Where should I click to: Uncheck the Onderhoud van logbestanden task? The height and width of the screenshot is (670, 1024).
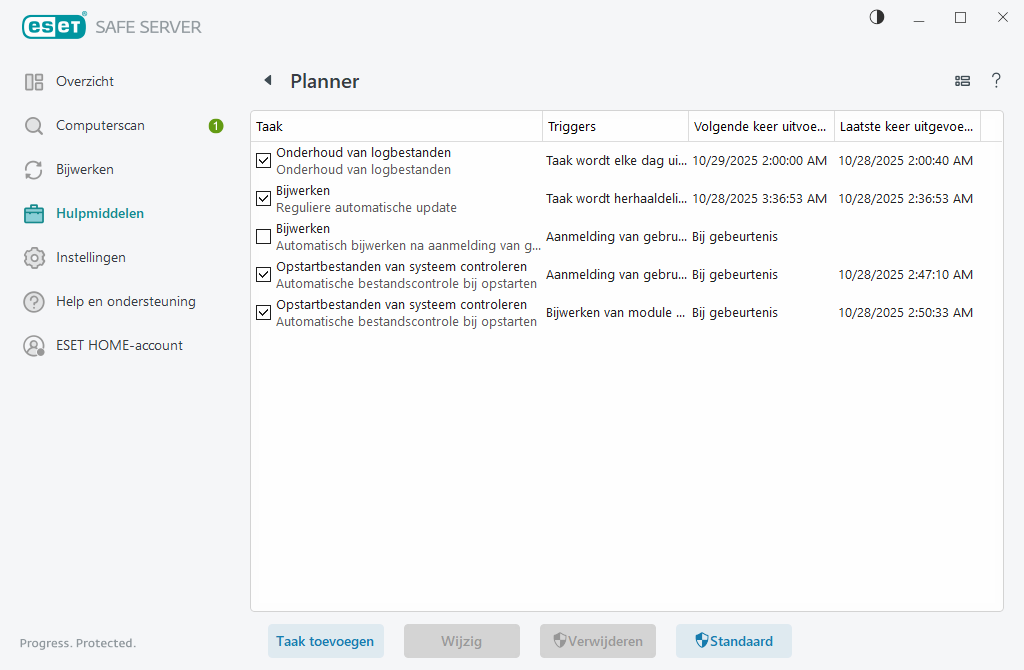(x=263, y=160)
